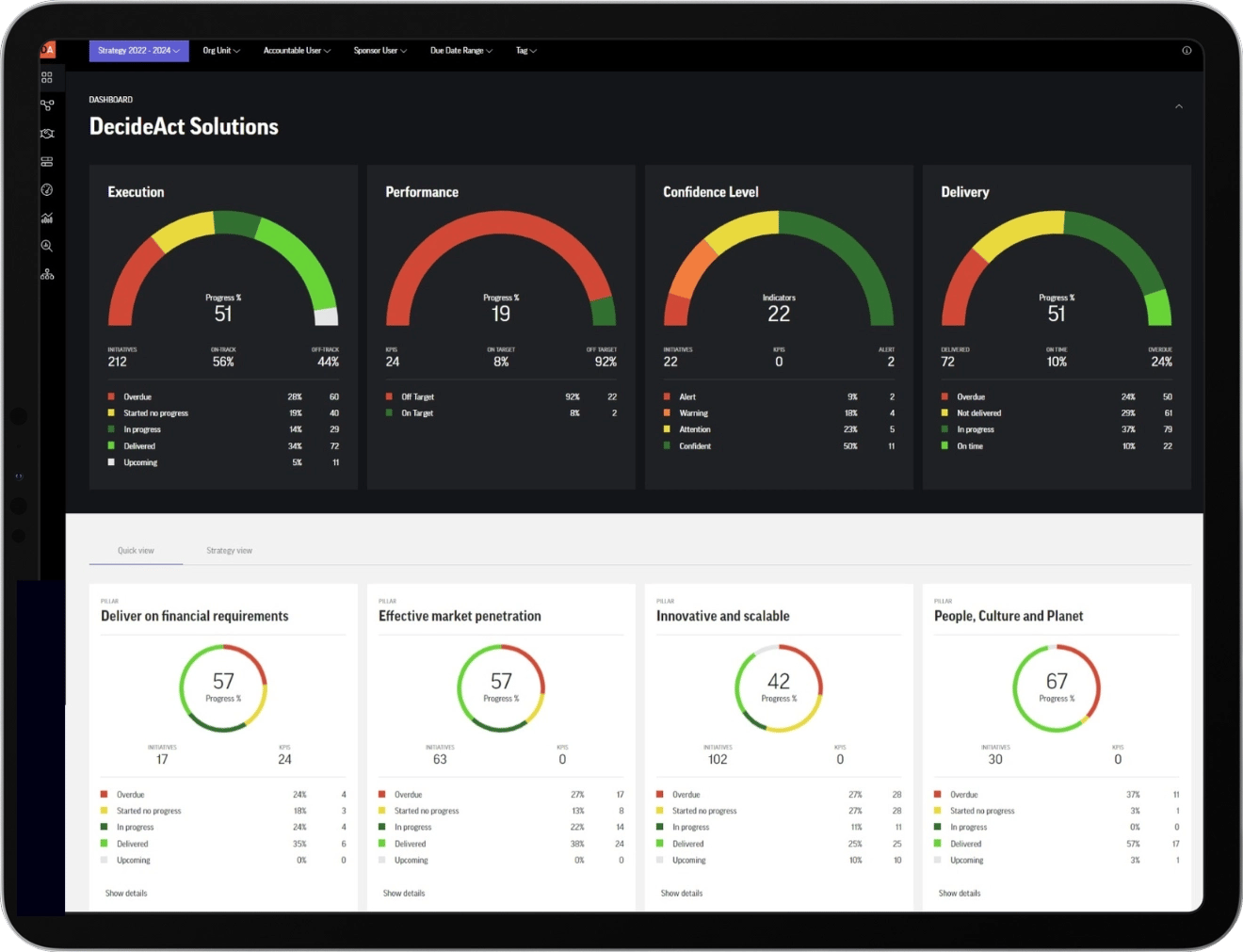This screenshot has height=952, width=1243.
Task: Click the Attention row in Confidence Level
Action: point(779,429)
